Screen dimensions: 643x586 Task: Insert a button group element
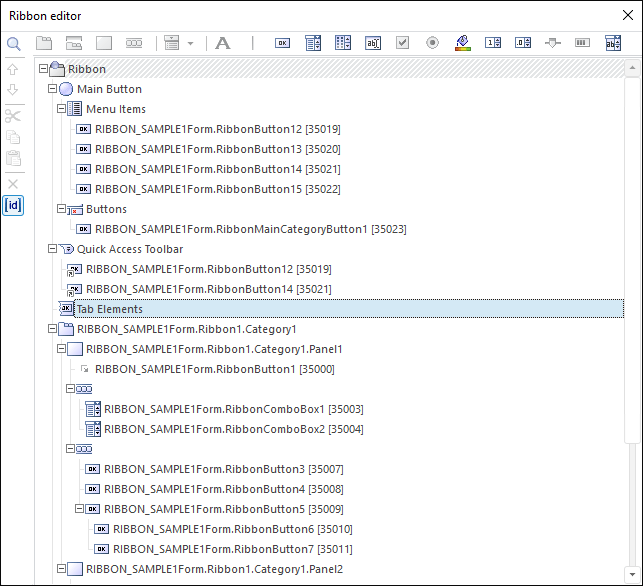pyautogui.click(x=134, y=43)
